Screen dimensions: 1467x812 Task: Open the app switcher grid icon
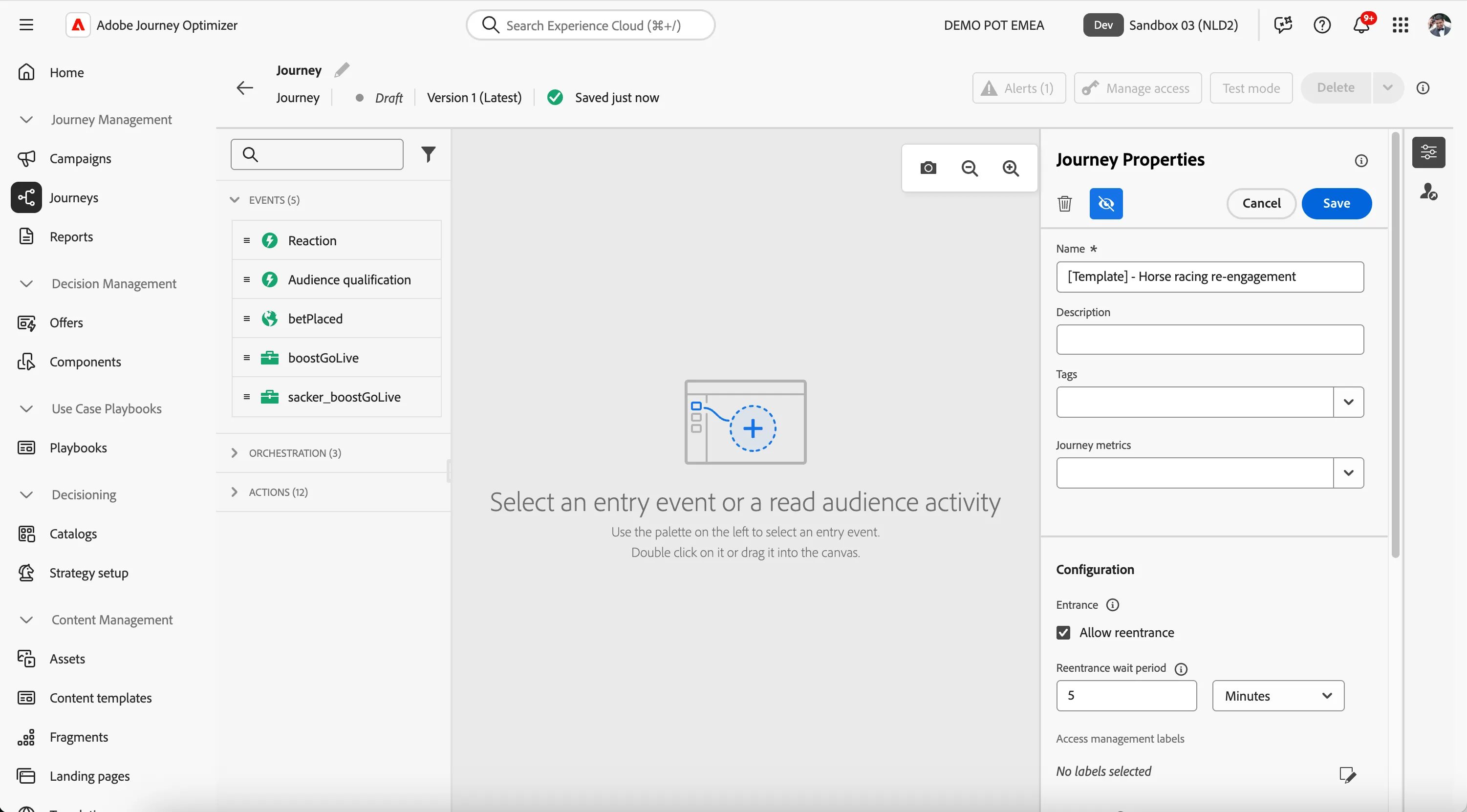[1401, 25]
